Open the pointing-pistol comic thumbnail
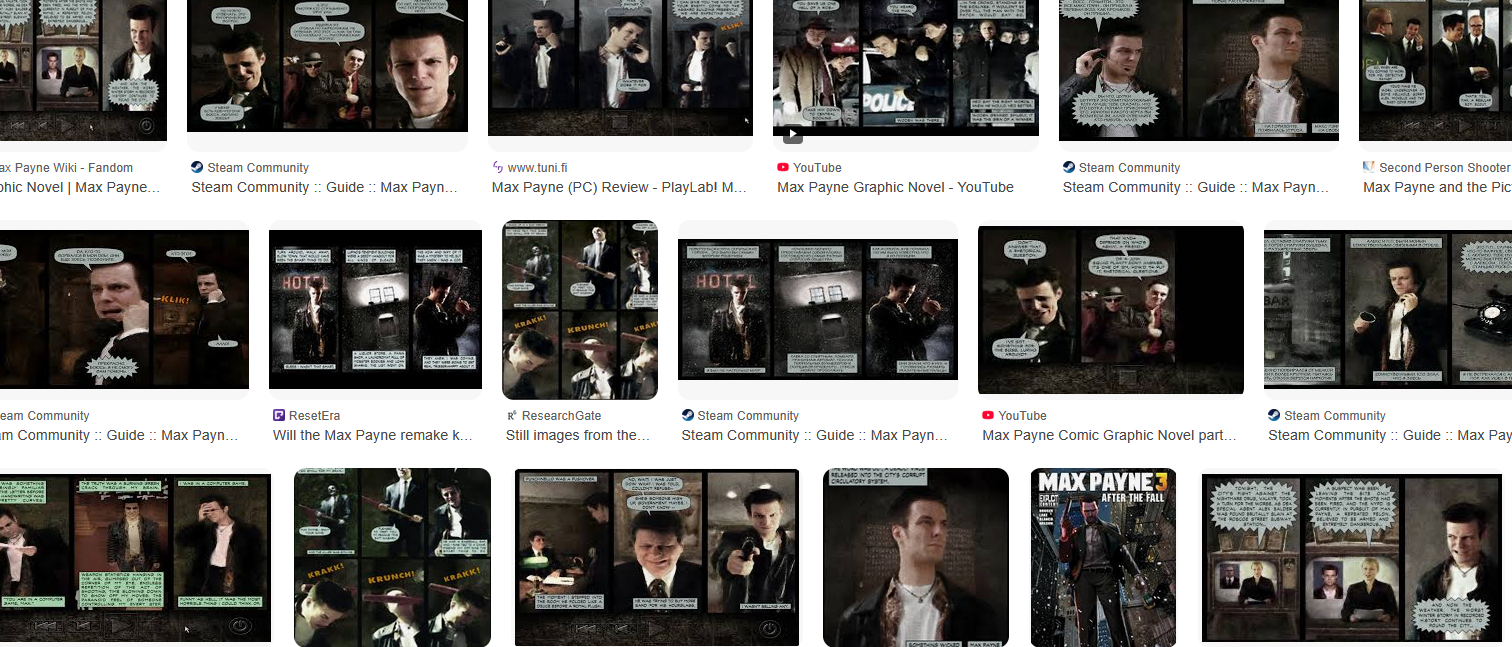 click(657, 557)
